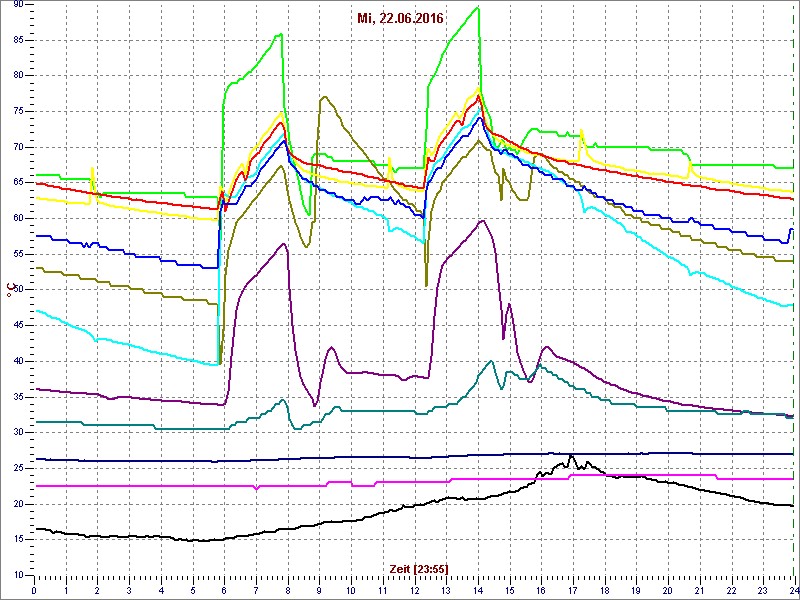Image resolution: width=800 pixels, height=600 pixels.
Task: Select the 35 temperature axis label
Action: point(18,397)
